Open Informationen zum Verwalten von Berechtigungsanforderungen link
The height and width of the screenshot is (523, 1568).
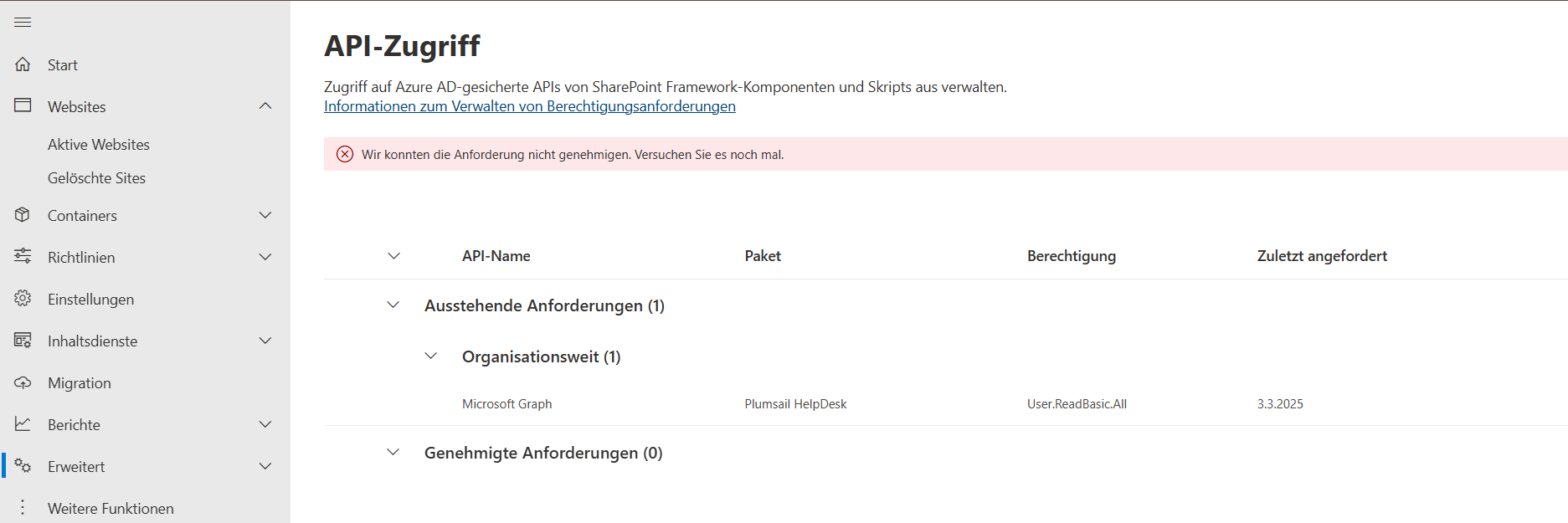(x=529, y=106)
